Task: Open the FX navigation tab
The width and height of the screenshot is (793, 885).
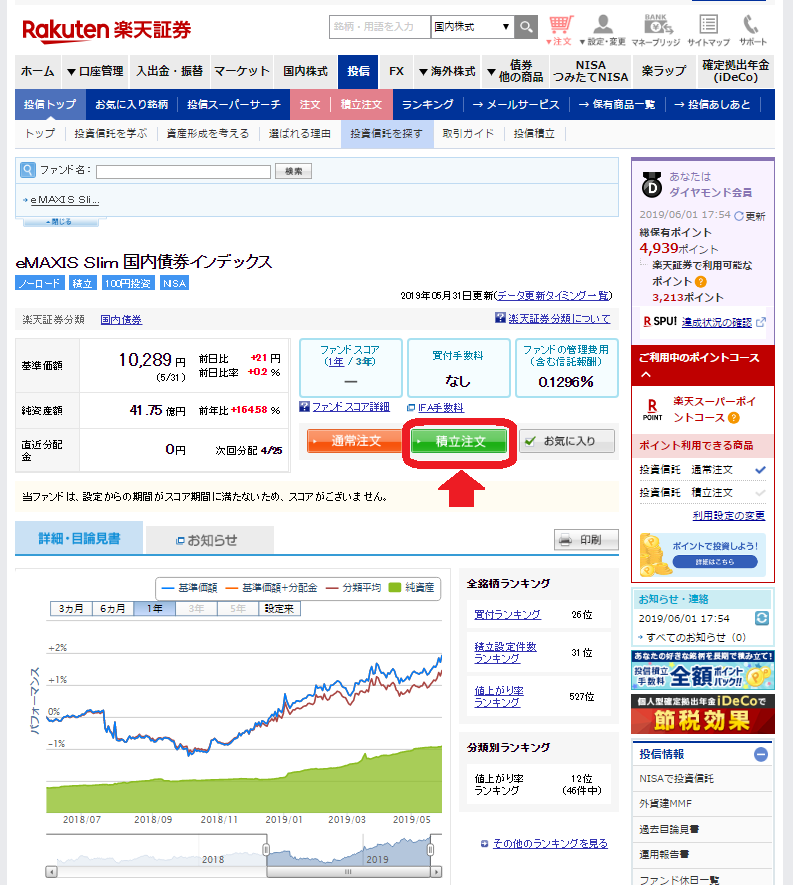Action: pos(396,72)
